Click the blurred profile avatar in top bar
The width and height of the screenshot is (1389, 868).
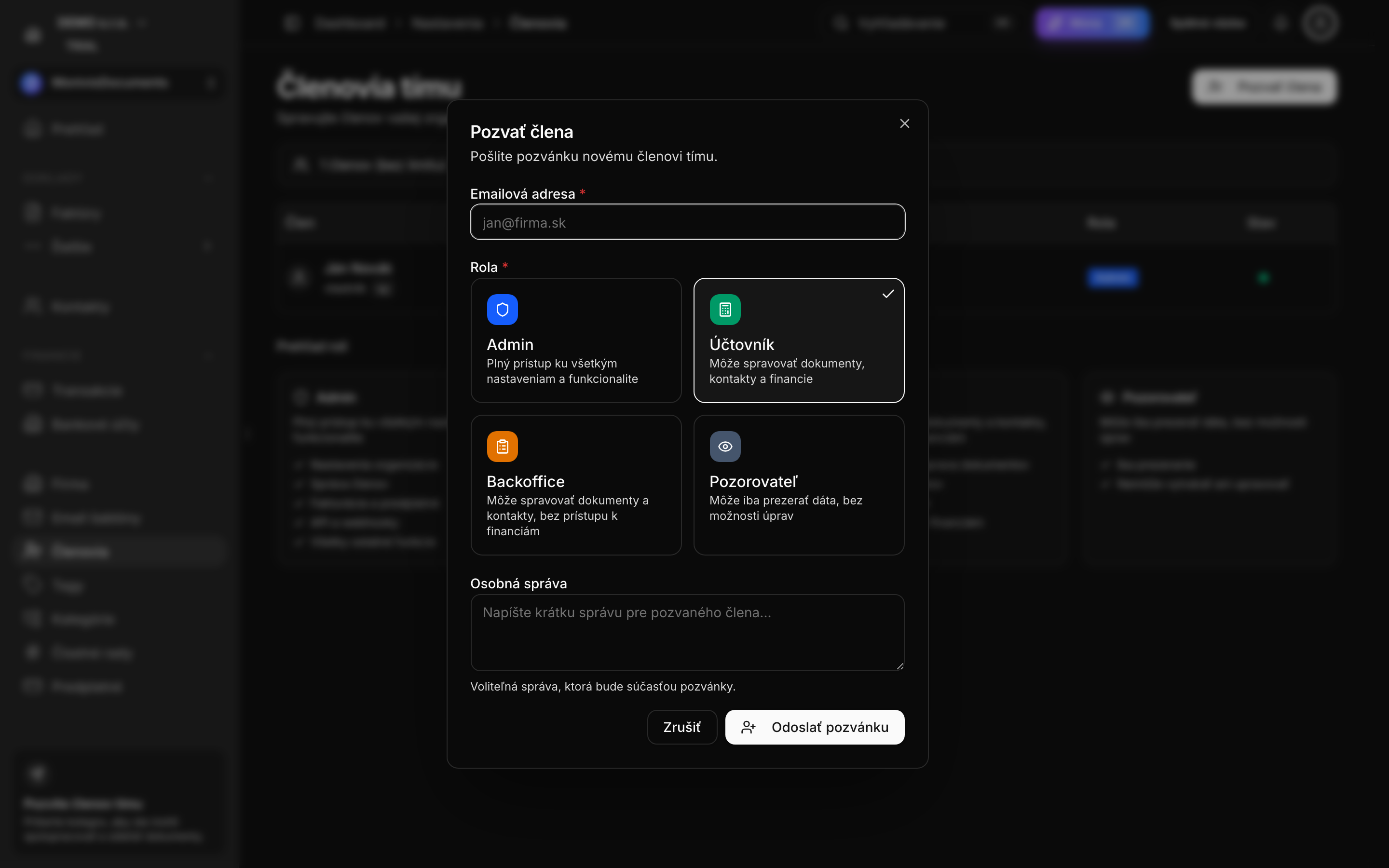point(1320,24)
